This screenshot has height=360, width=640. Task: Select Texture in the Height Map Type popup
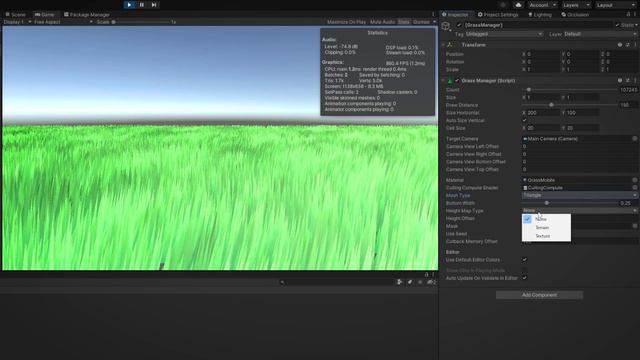[x=546, y=236]
